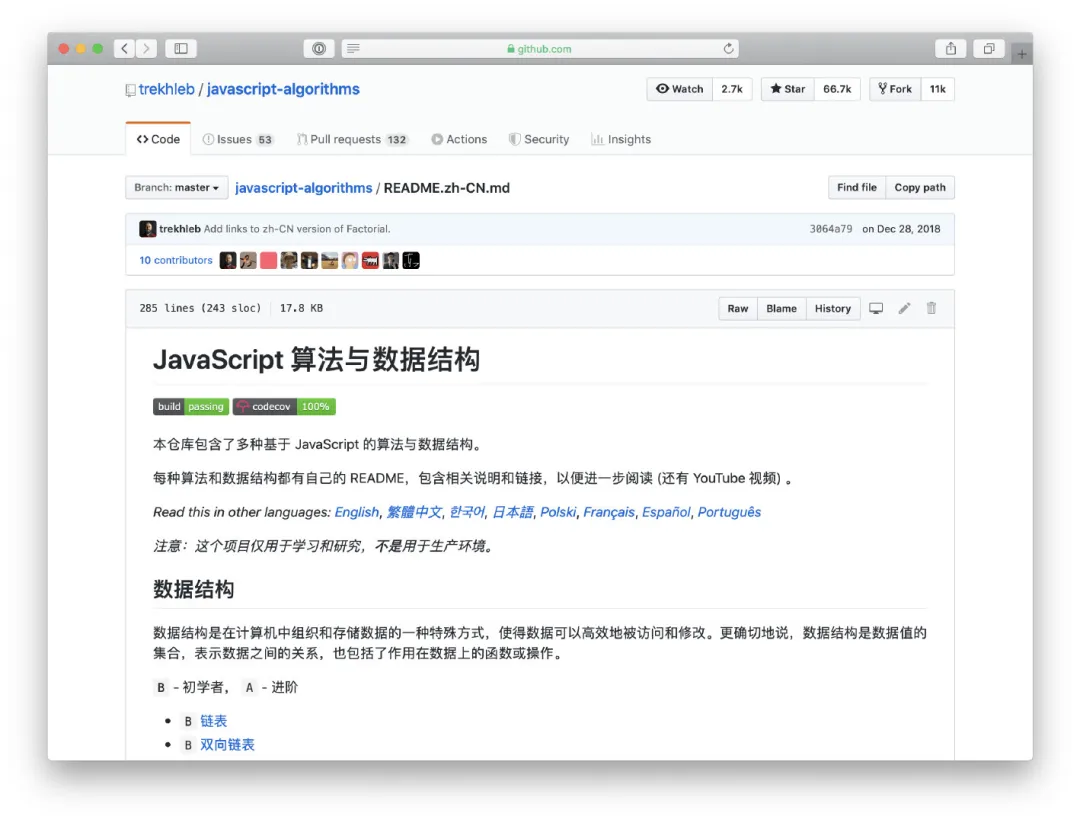Open the file History
Viewport: 1080px width, 823px height.
click(x=833, y=309)
